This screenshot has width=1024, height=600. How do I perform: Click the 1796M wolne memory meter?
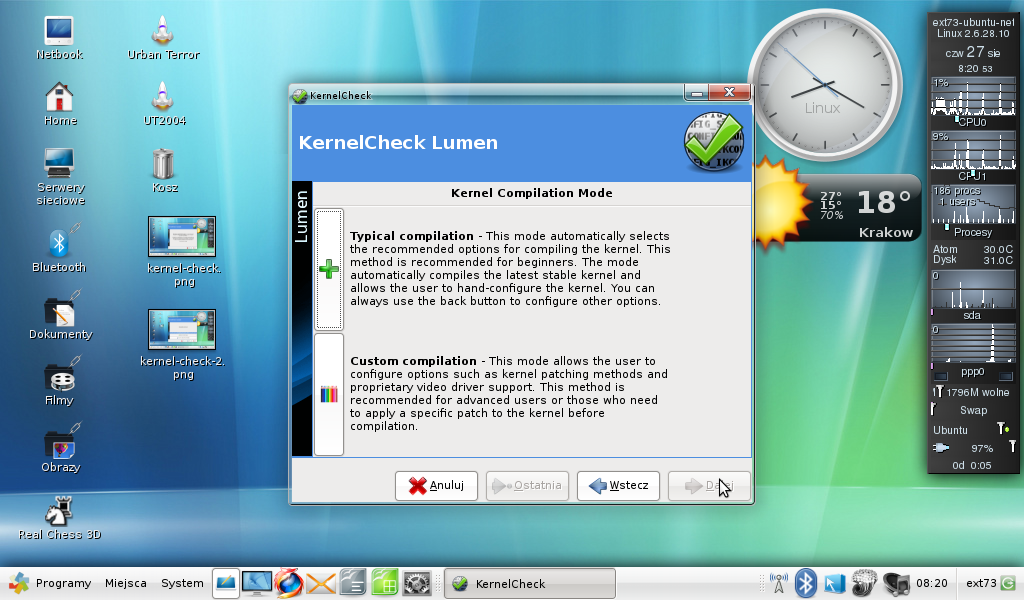pyautogui.click(x=973, y=392)
